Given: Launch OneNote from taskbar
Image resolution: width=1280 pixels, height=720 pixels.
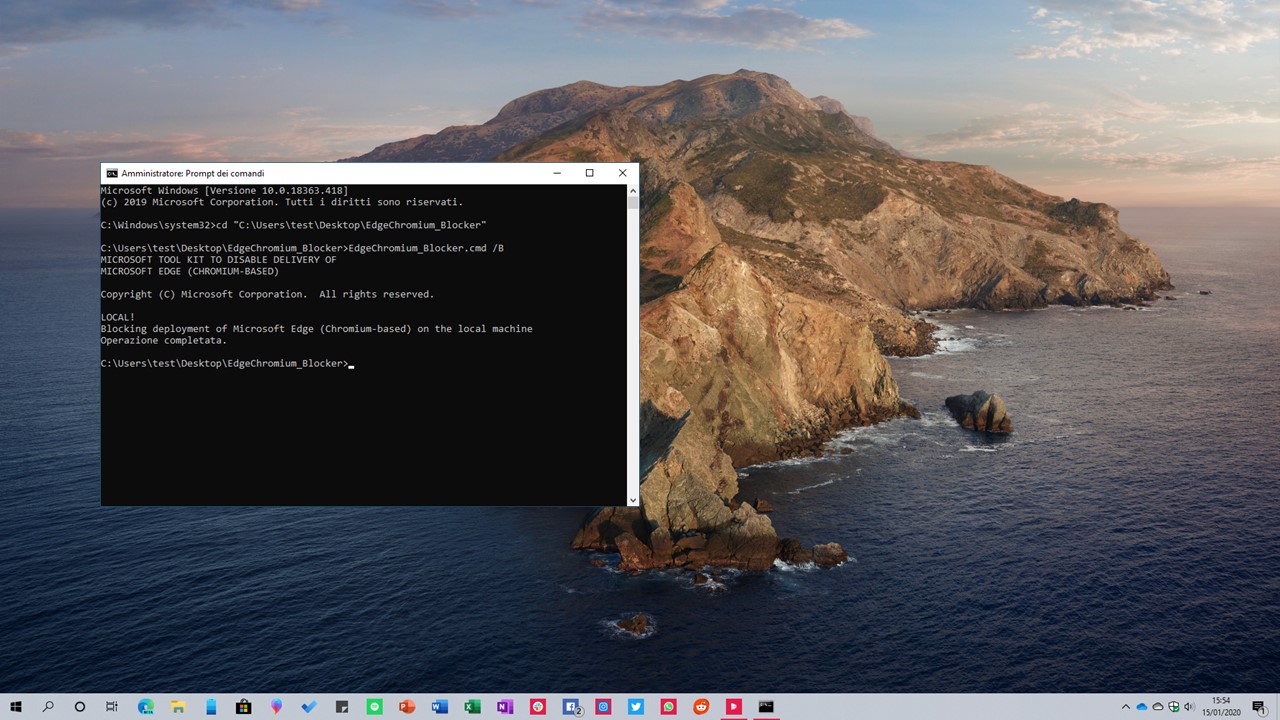Looking at the screenshot, I should click(505, 706).
